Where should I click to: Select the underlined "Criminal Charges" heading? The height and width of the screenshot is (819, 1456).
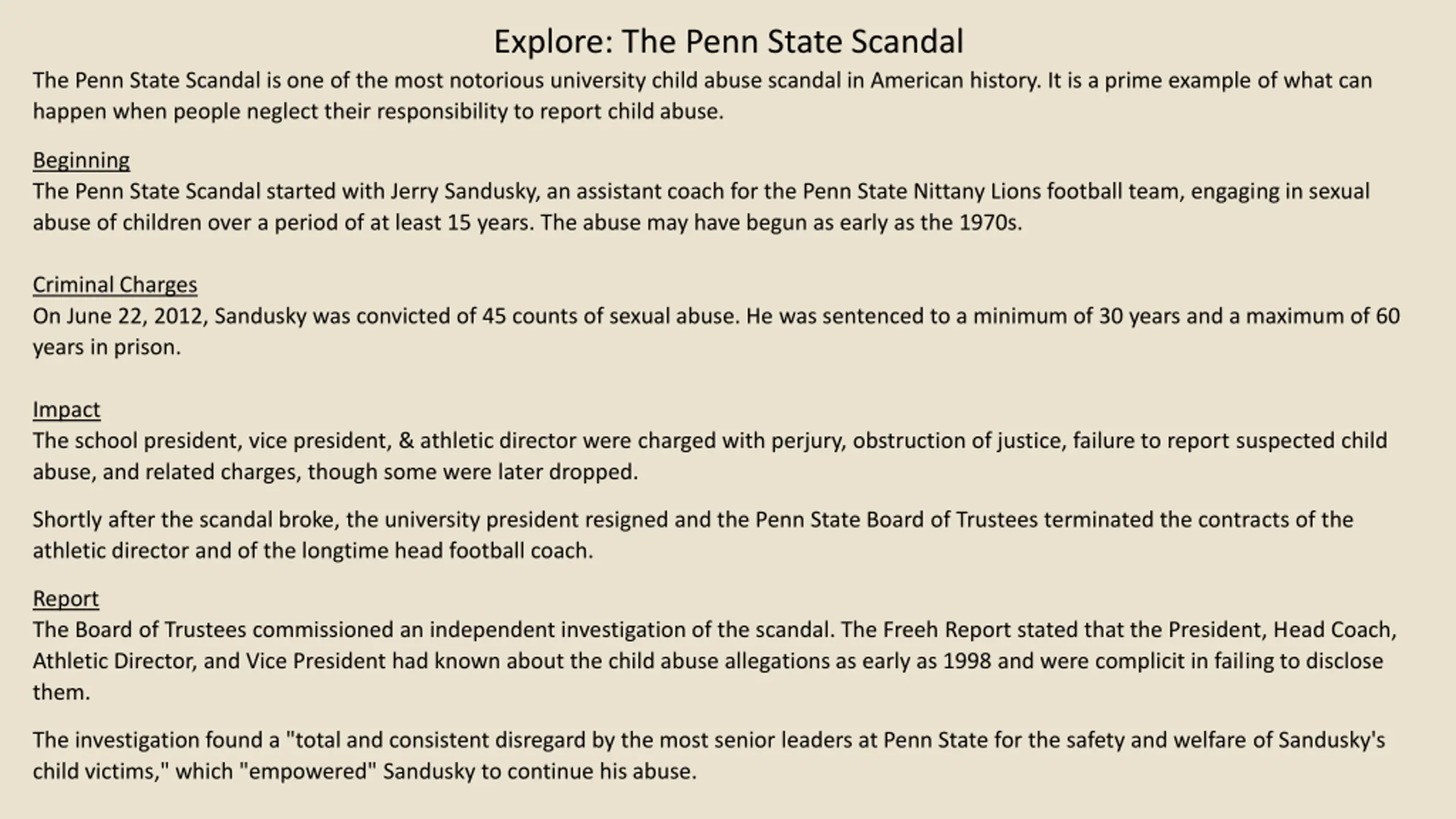114,284
